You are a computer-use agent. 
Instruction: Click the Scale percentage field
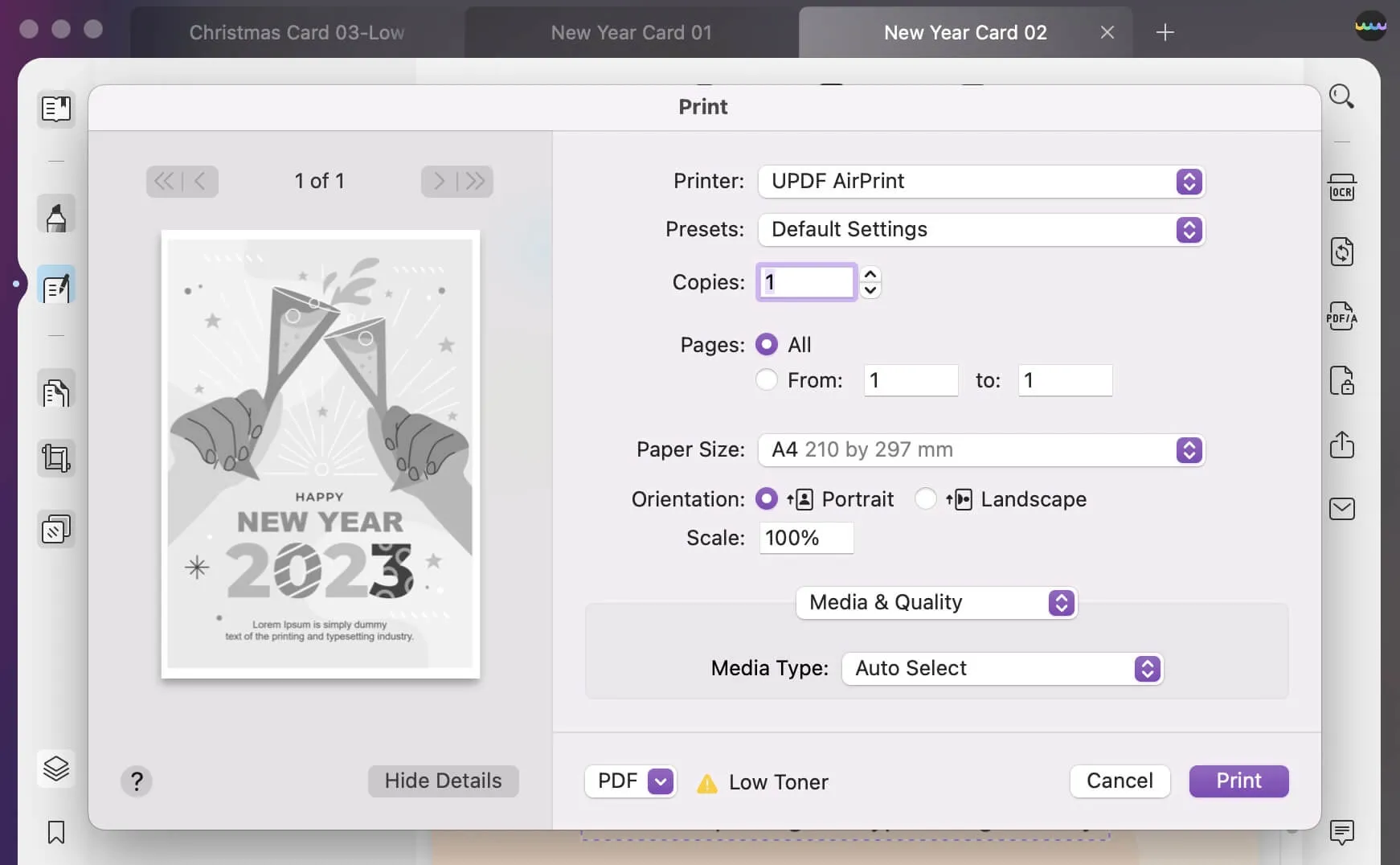pyautogui.click(x=805, y=538)
